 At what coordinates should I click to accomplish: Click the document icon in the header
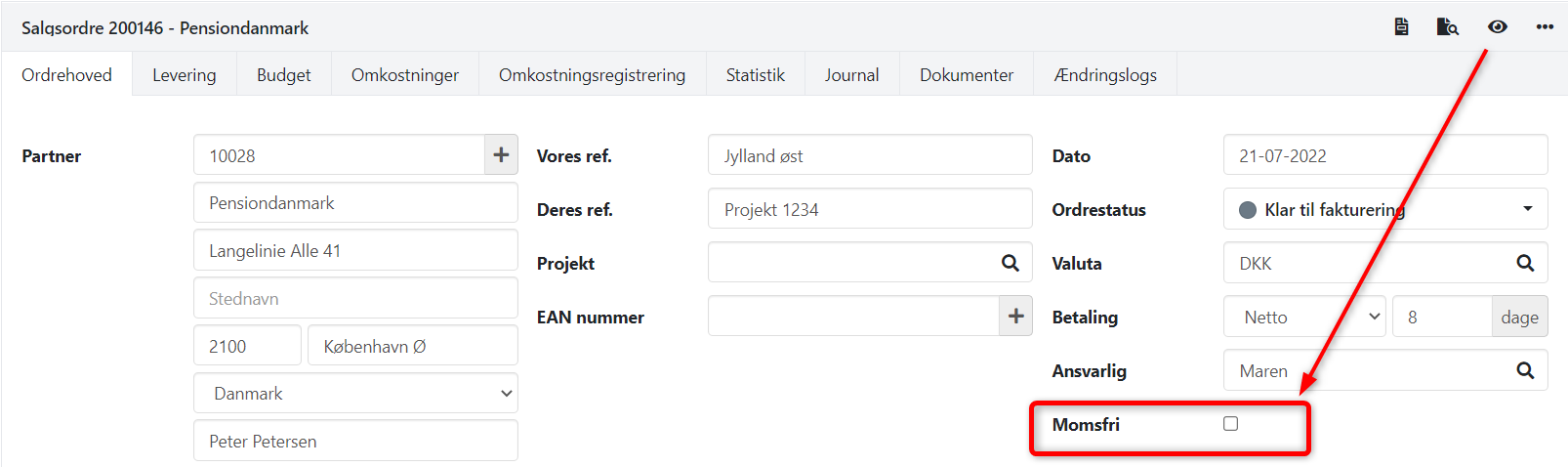pos(1401,27)
